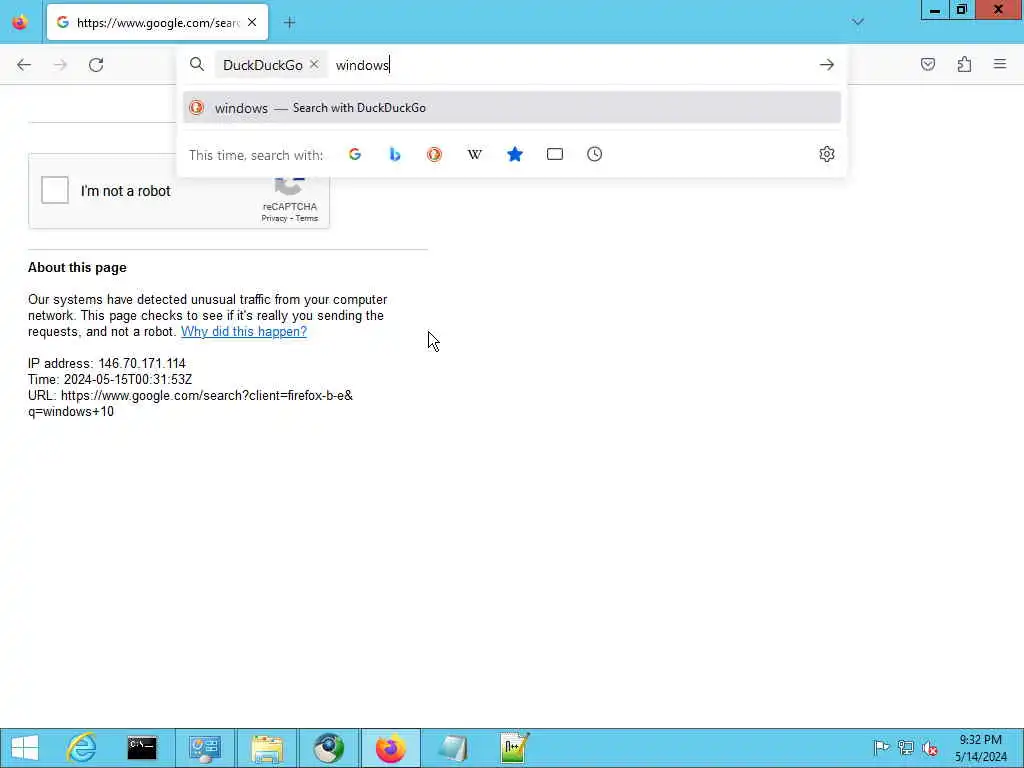This screenshot has height=768, width=1024.
Task: Select the Google search tab
Action: (157, 22)
